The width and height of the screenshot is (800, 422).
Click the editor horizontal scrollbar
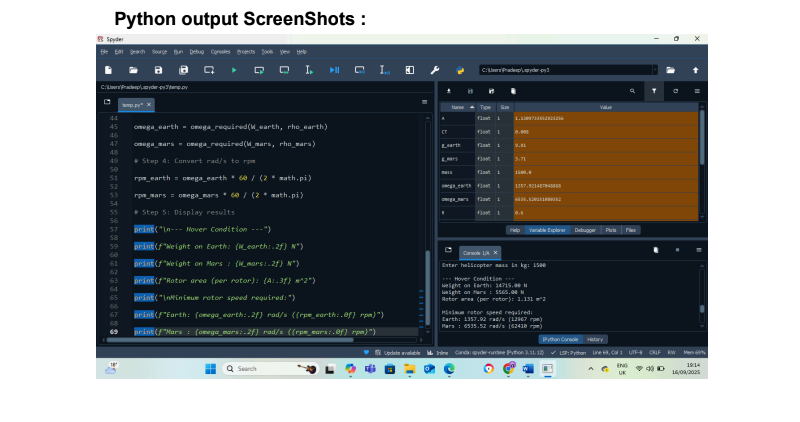230,340
